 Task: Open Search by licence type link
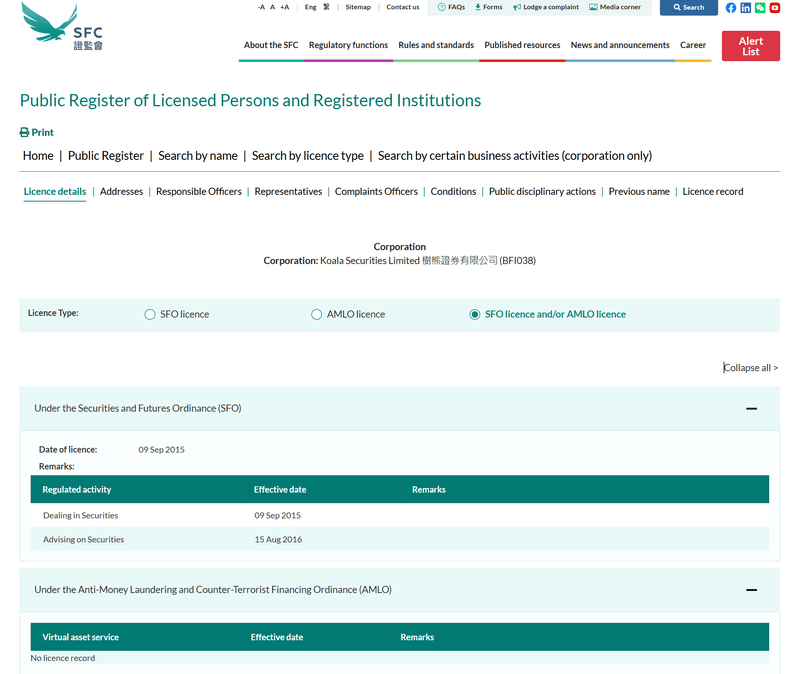coord(308,156)
